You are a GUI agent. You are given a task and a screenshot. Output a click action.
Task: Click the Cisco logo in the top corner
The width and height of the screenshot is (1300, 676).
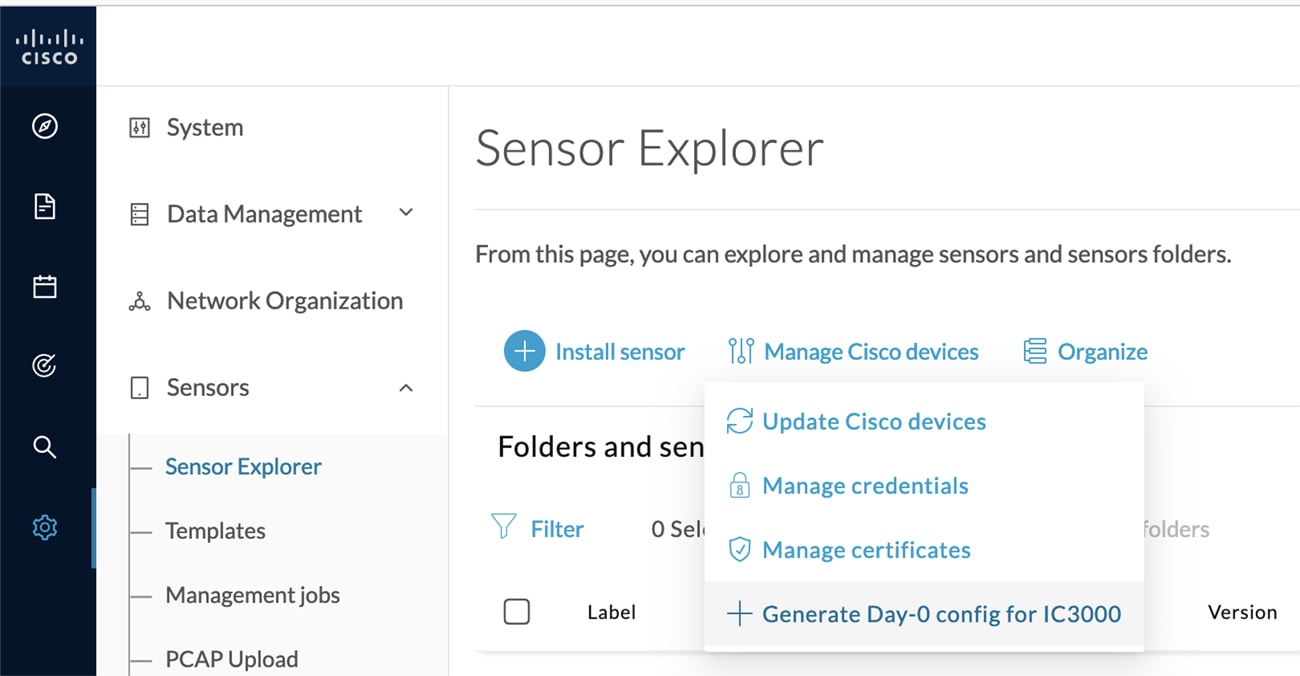click(48, 45)
